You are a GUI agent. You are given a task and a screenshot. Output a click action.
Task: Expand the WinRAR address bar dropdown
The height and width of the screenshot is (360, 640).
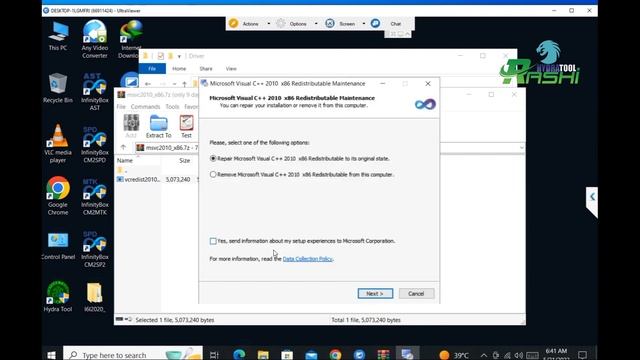coord(521,147)
